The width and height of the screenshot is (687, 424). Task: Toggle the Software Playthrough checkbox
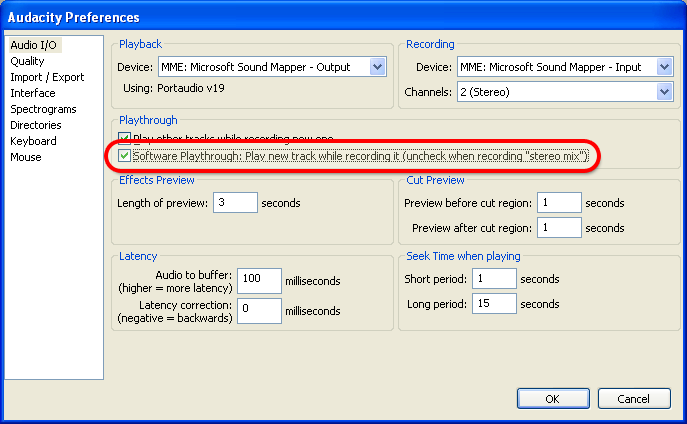[x=125, y=157]
